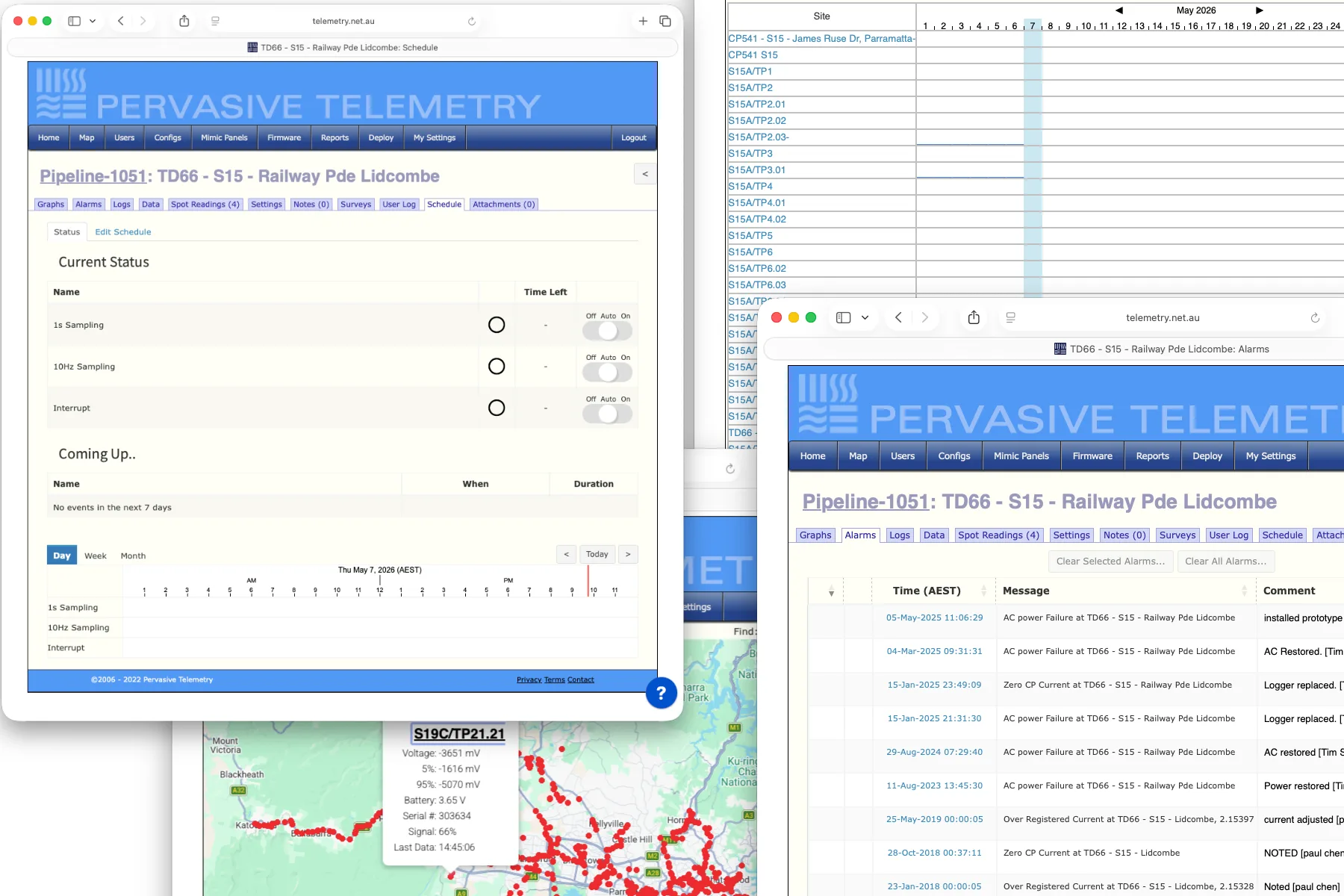
Task: Select day 7 in site calendar header
Action: pos(1033,26)
